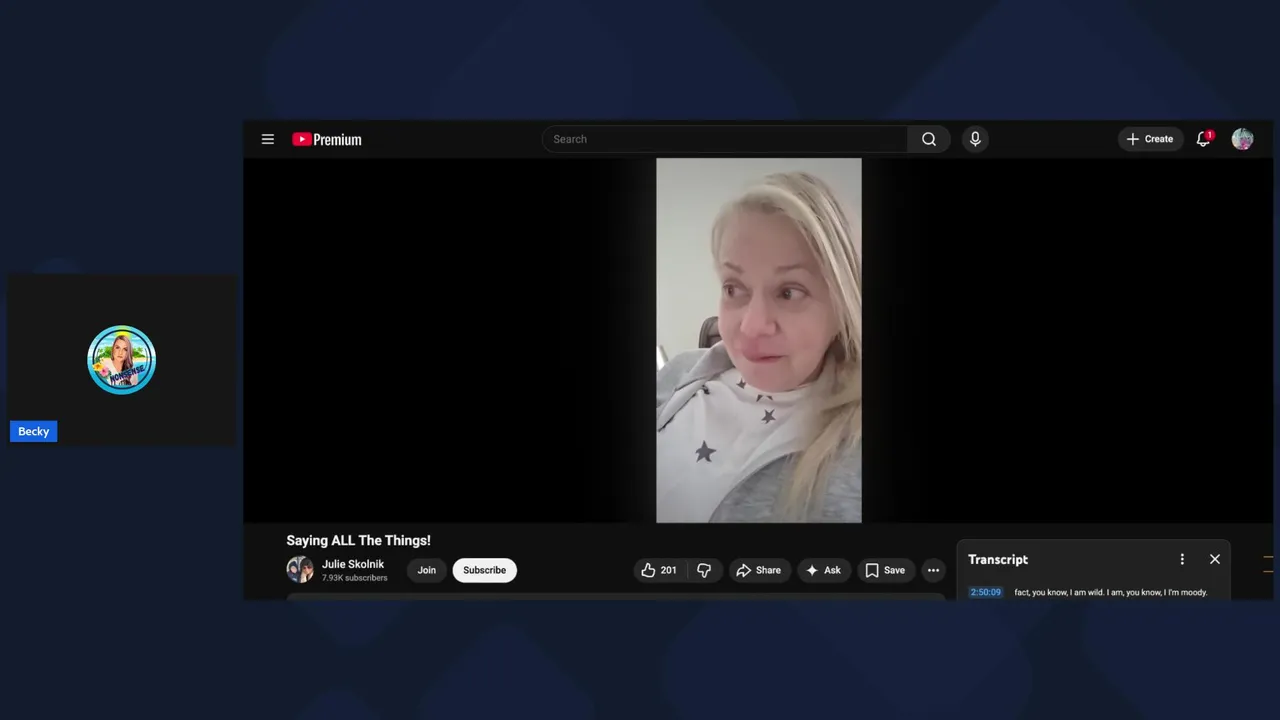Open account avatar menu on YouTube

(1242, 139)
